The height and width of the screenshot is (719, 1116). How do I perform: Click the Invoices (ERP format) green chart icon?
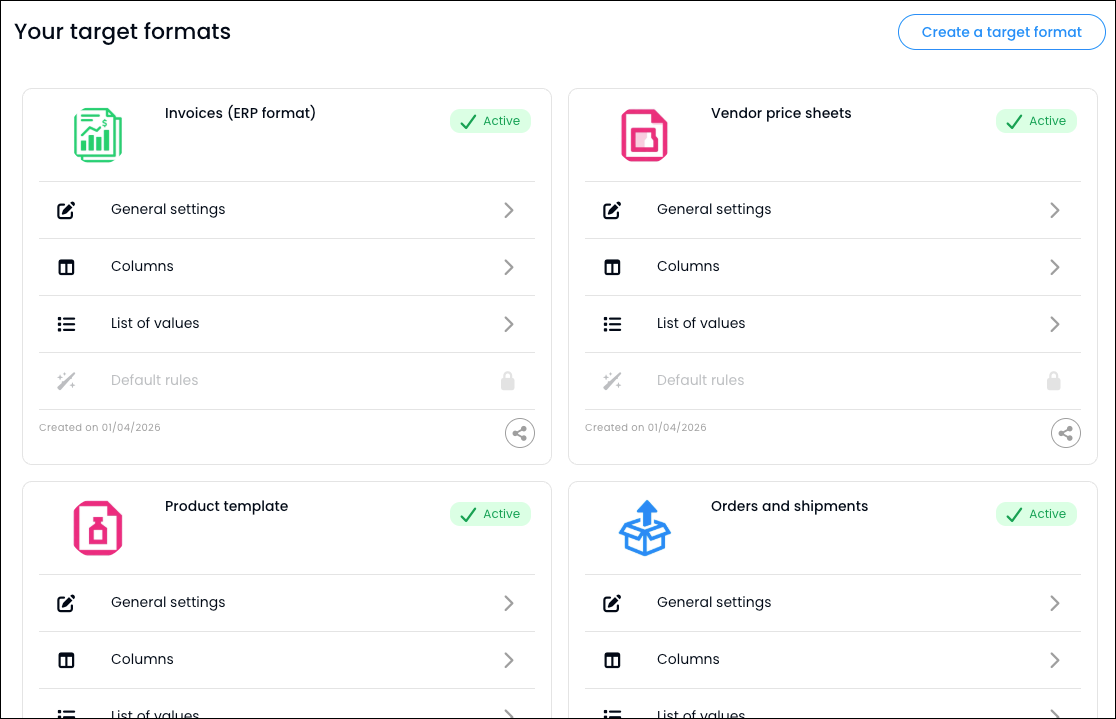[x=98, y=135]
